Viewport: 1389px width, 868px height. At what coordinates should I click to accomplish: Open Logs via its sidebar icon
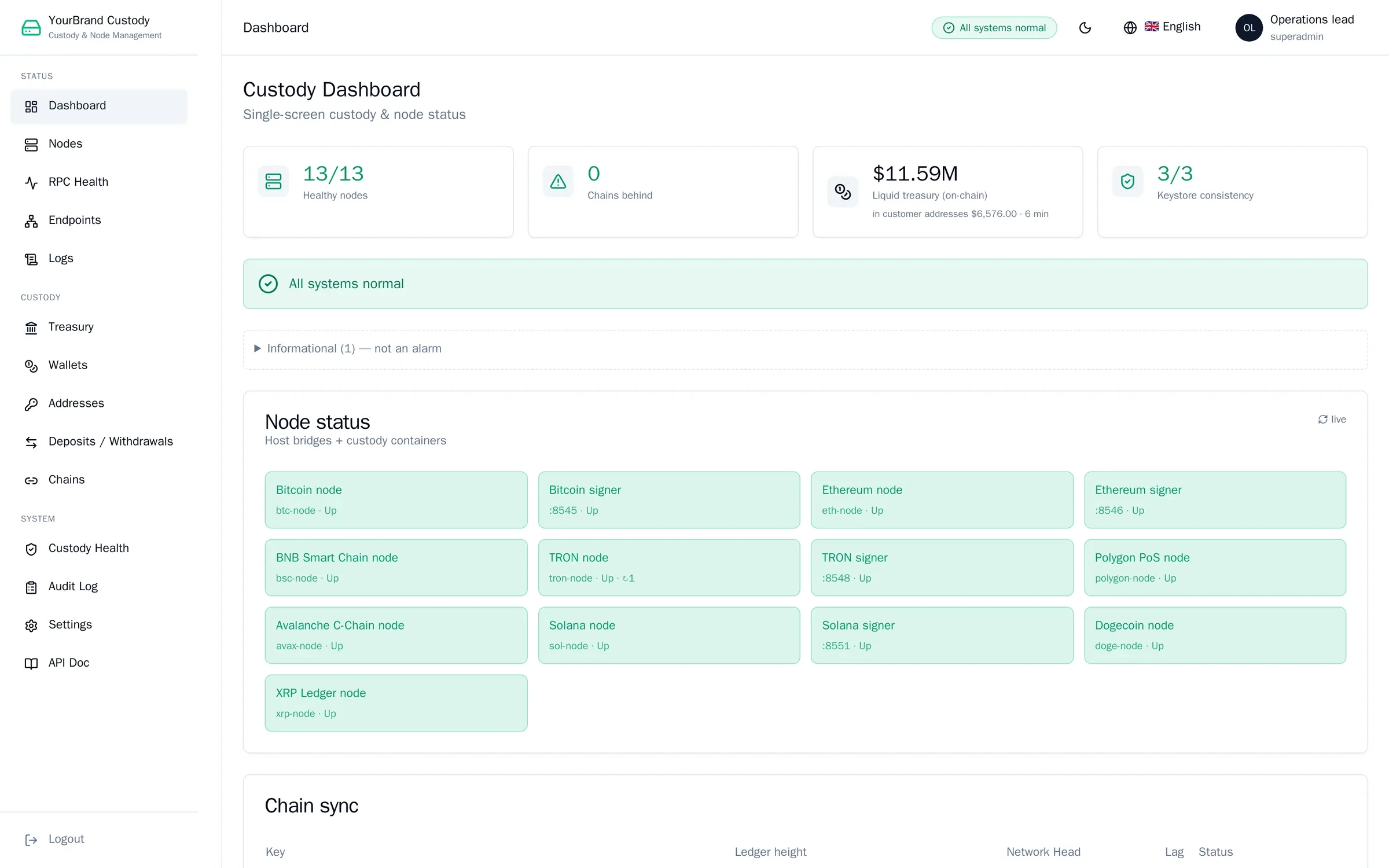(31, 259)
